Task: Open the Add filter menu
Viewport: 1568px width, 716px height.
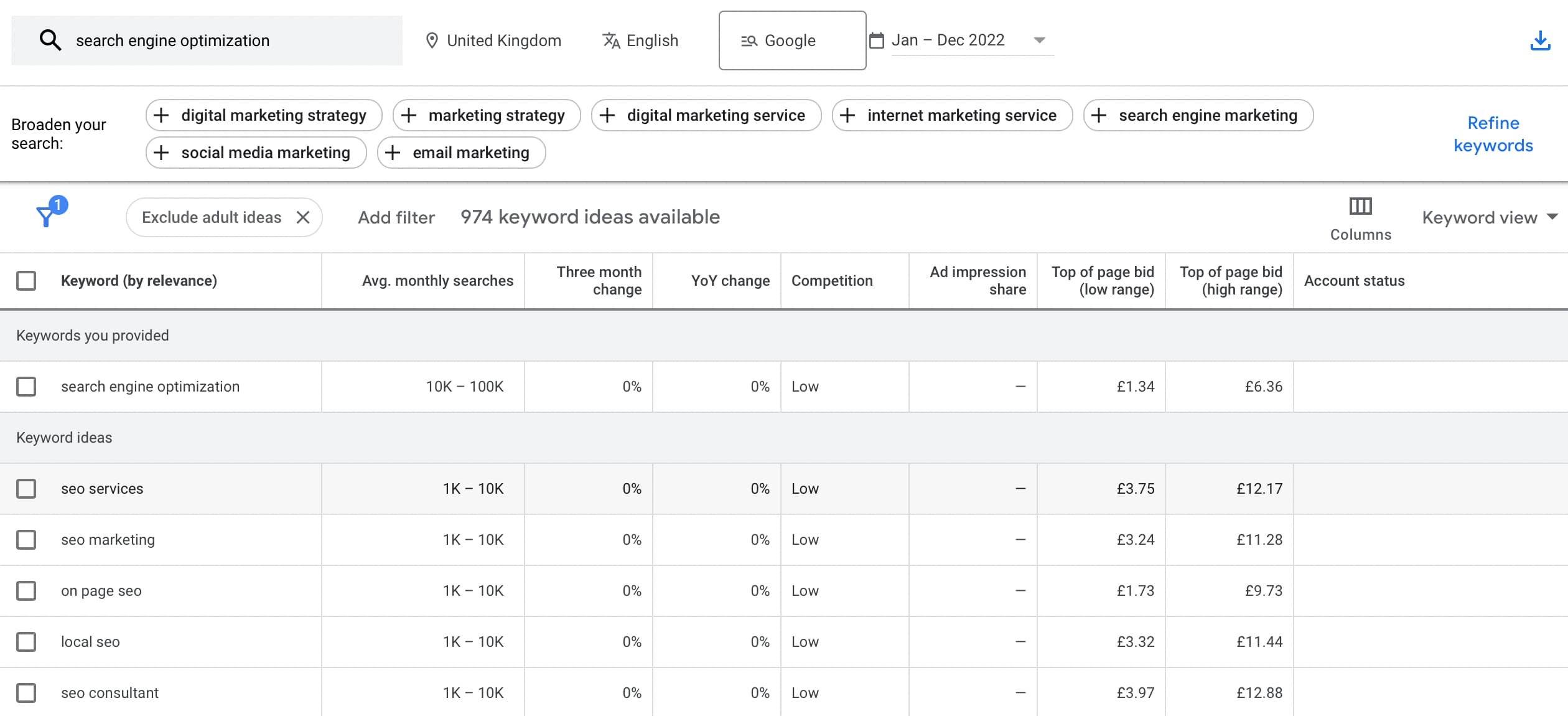Action: (396, 217)
